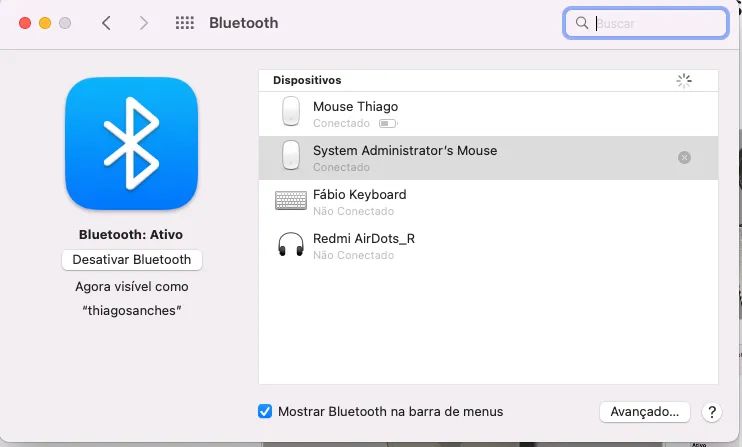The width and height of the screenshot is (742, 447).
Task: Open Avançado... options
Action: pyautogui.click(x=645, y=412)
